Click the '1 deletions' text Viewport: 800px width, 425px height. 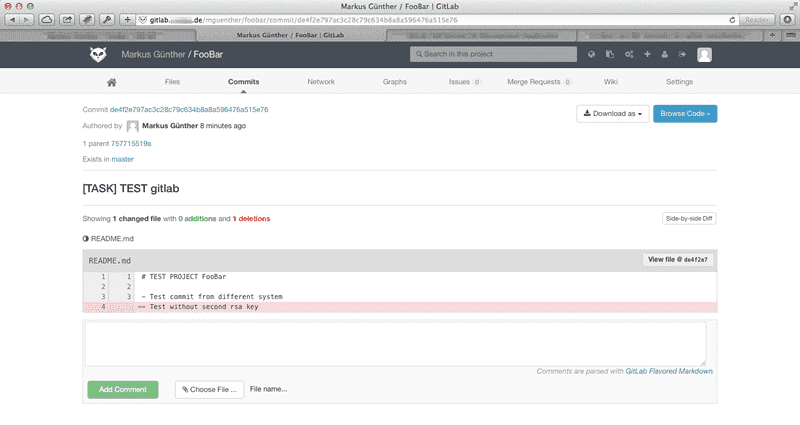coord(252,219)
